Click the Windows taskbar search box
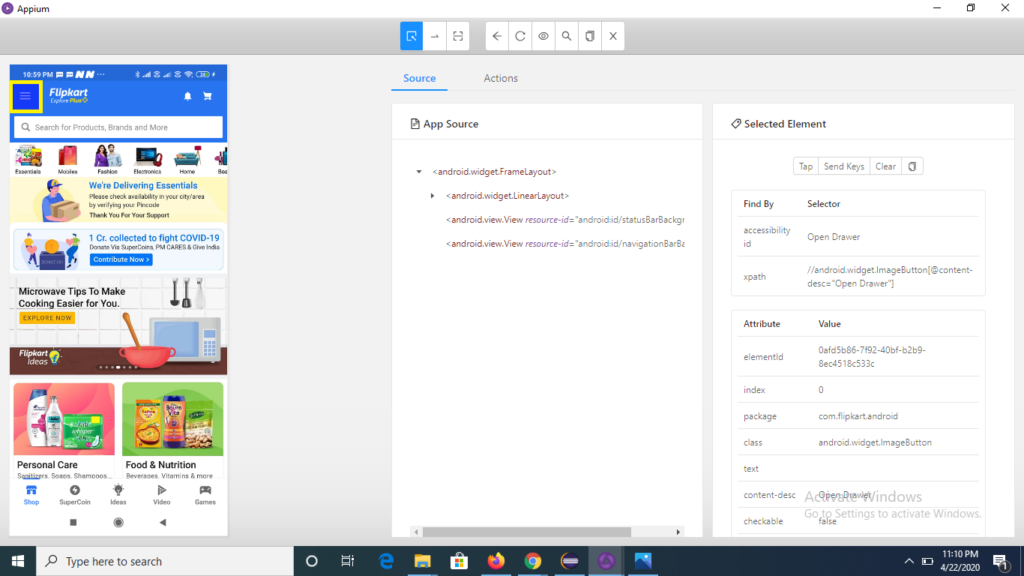The image size is (1024, 576). point(165,561)
